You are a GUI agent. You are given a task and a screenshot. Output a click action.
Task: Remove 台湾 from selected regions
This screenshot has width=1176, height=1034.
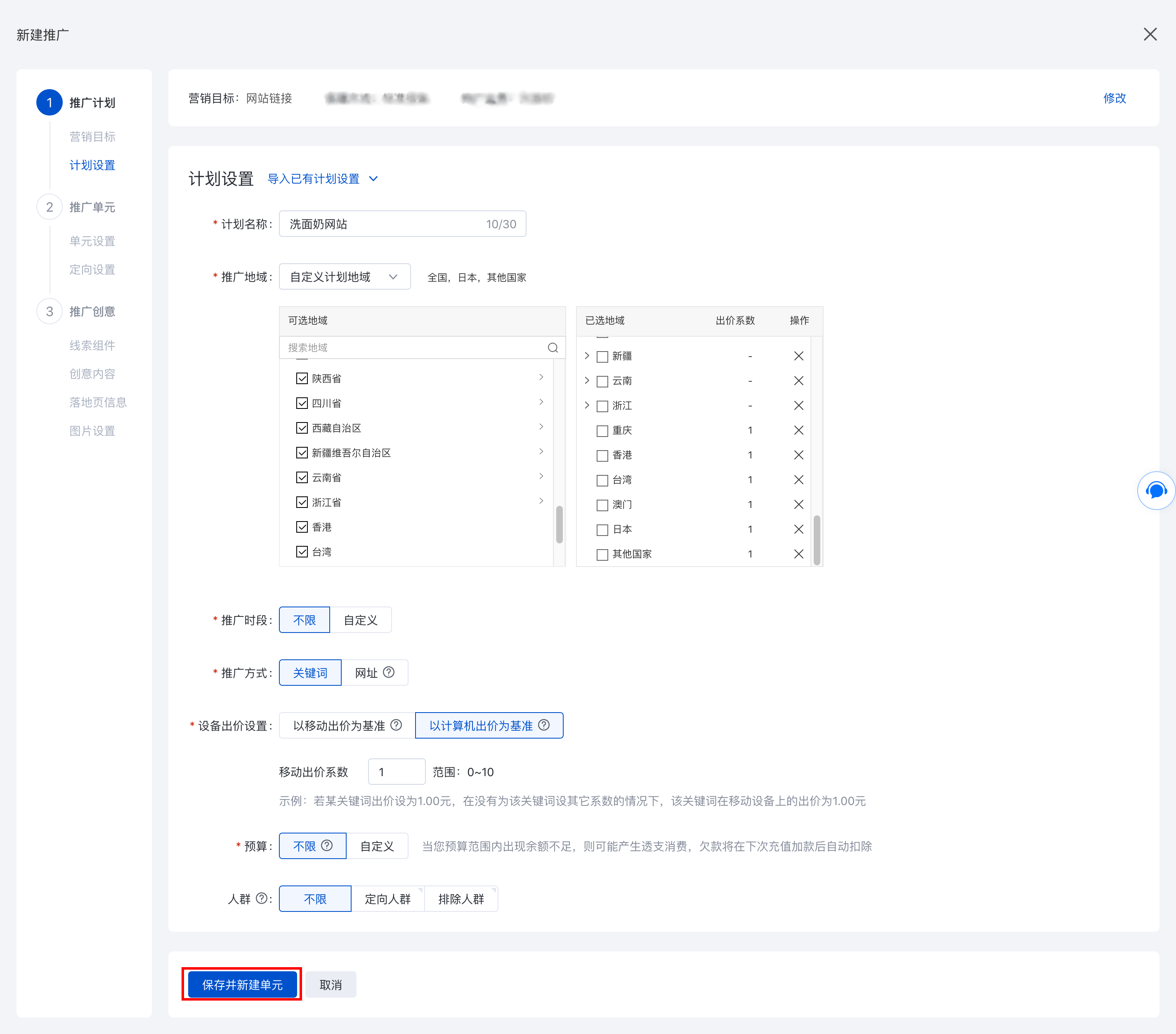(x=798, y=480)
